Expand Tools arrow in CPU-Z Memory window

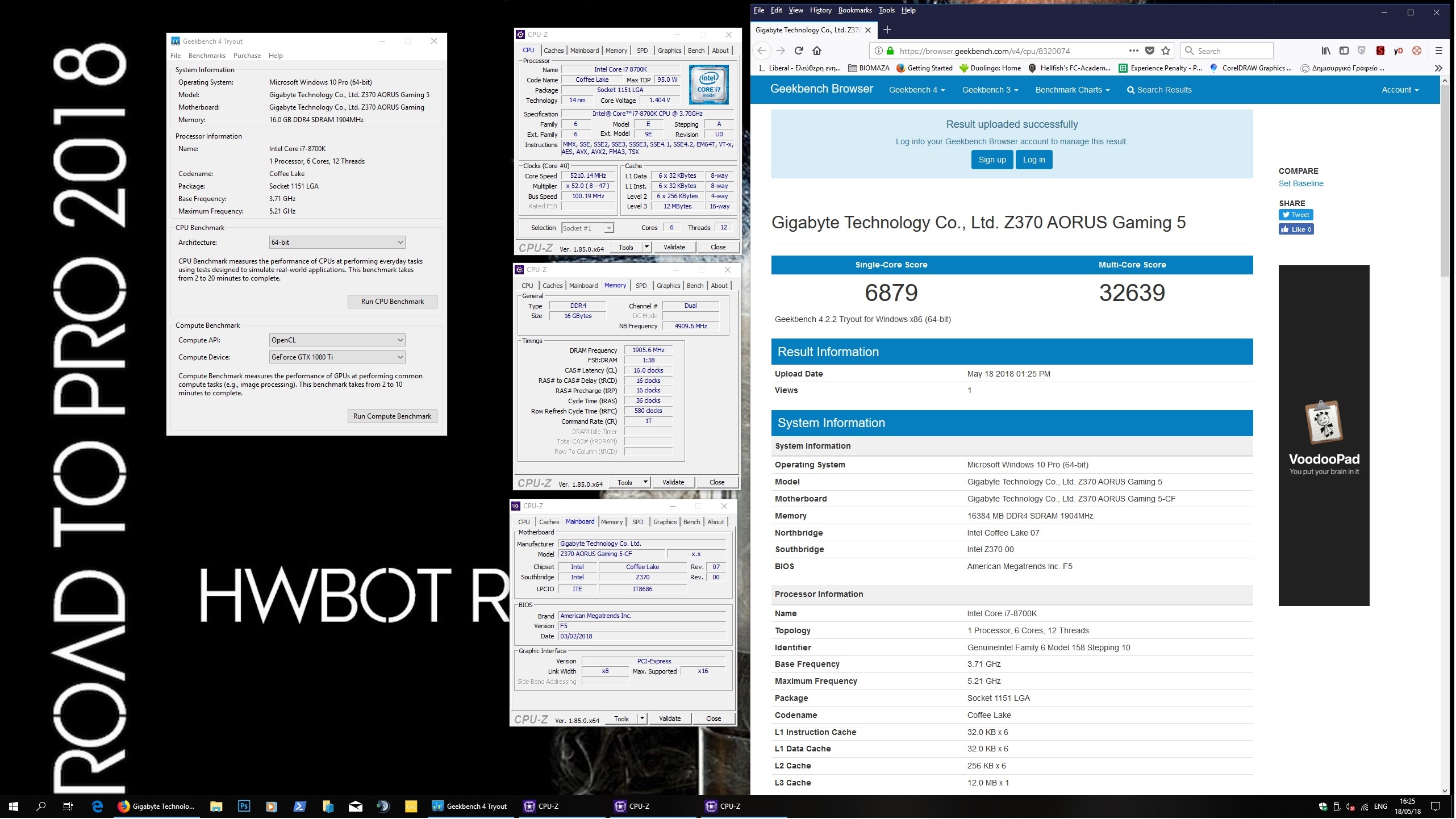click(646, 483)
